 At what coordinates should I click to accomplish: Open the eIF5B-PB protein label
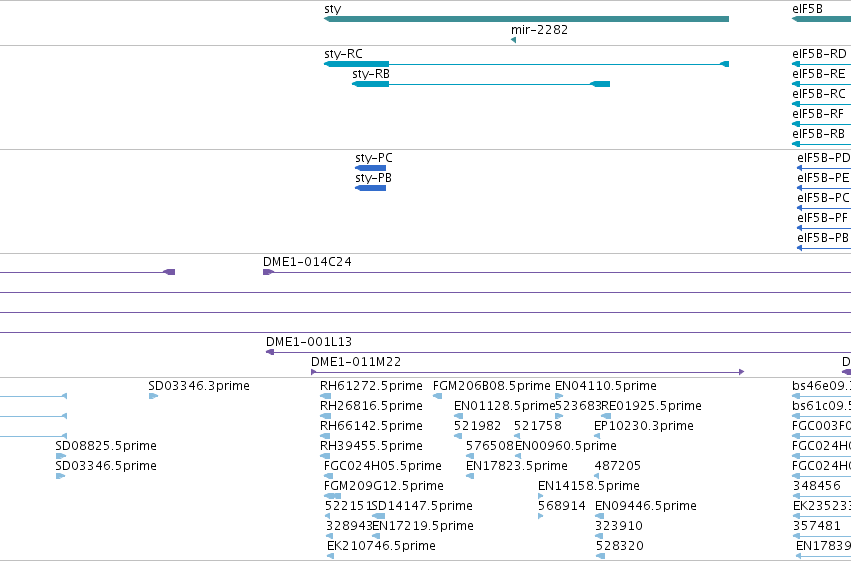coord(823,239)
